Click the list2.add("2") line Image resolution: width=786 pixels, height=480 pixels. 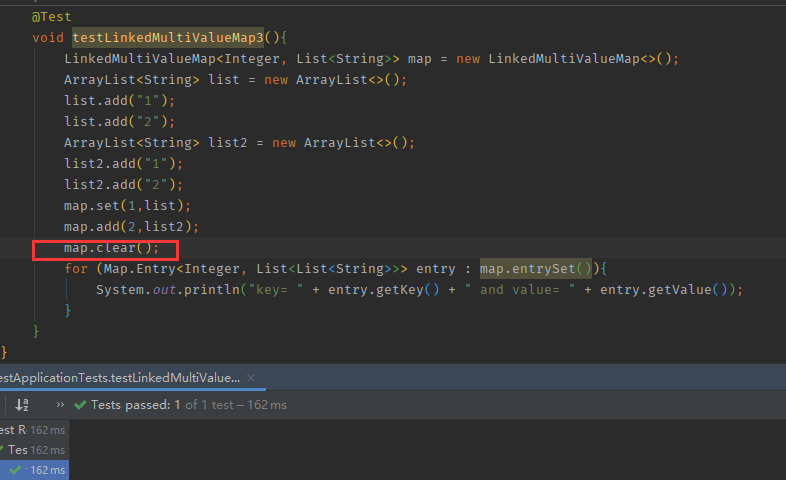pos(123,185)
